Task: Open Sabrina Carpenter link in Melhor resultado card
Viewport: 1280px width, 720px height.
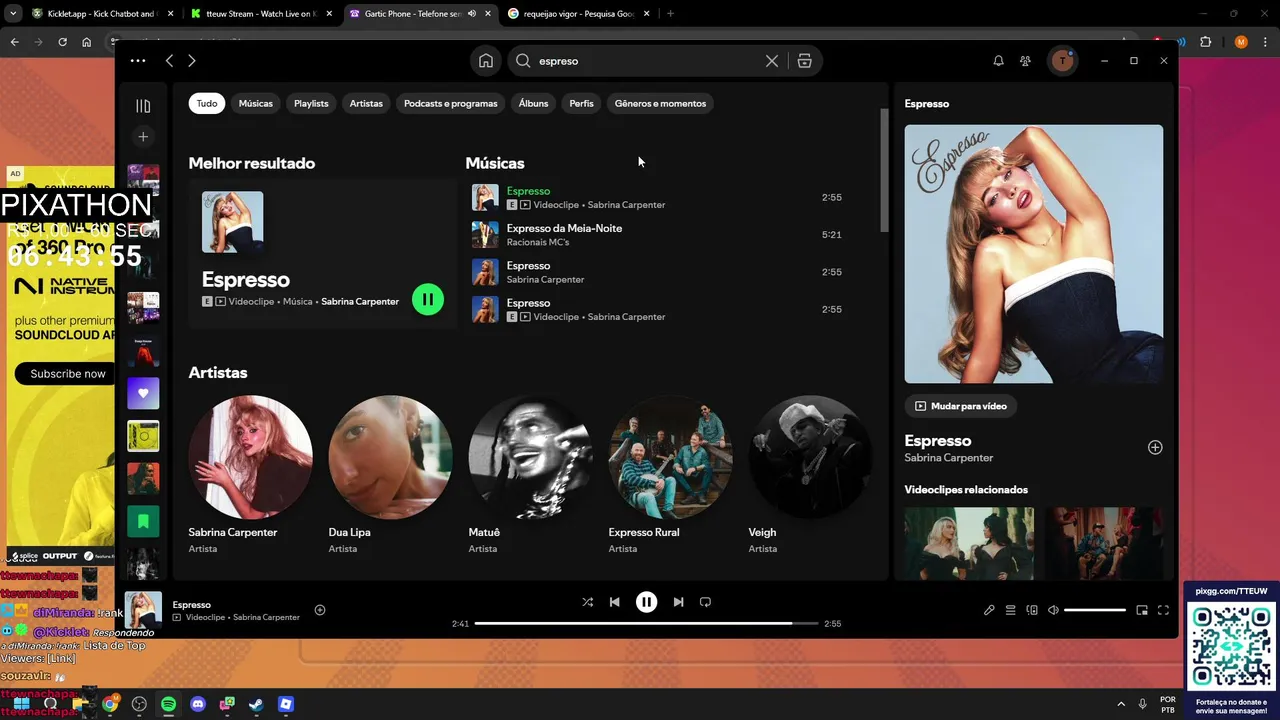Action: click(x=360, y=301)
